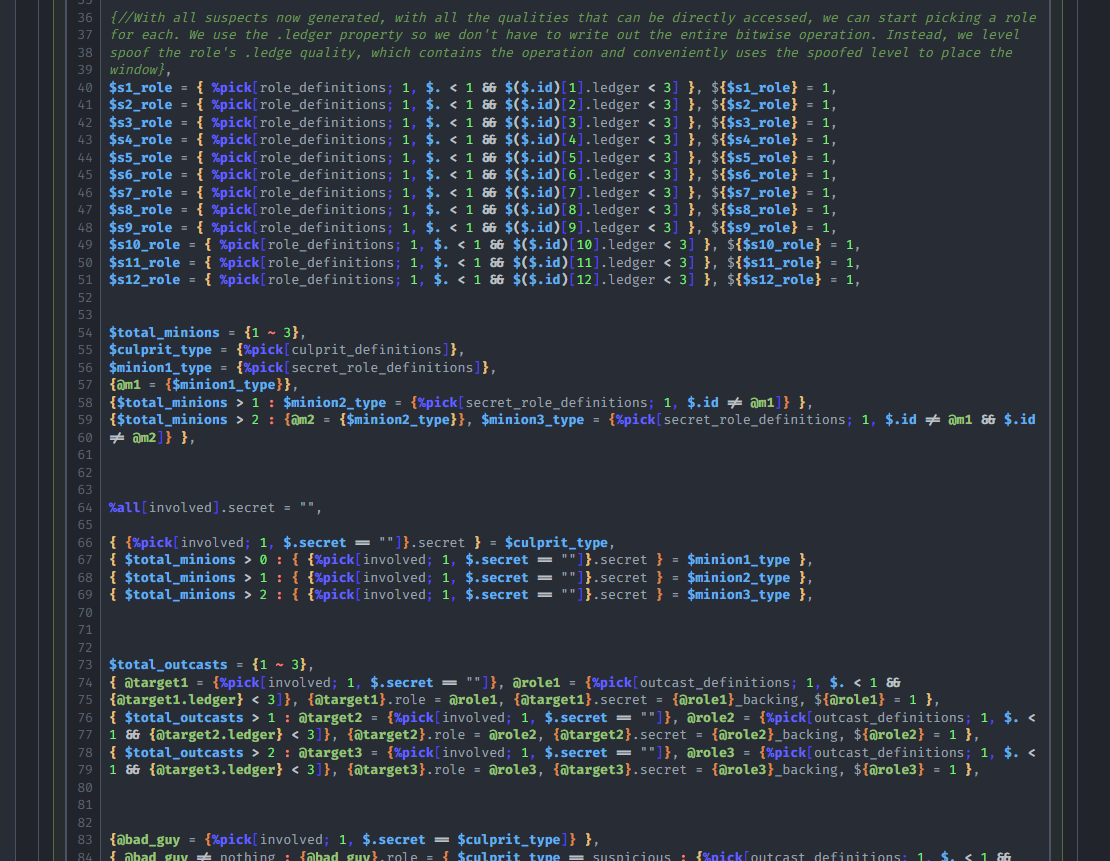Click the $total_minions variable on line 54

click(164, 333)
